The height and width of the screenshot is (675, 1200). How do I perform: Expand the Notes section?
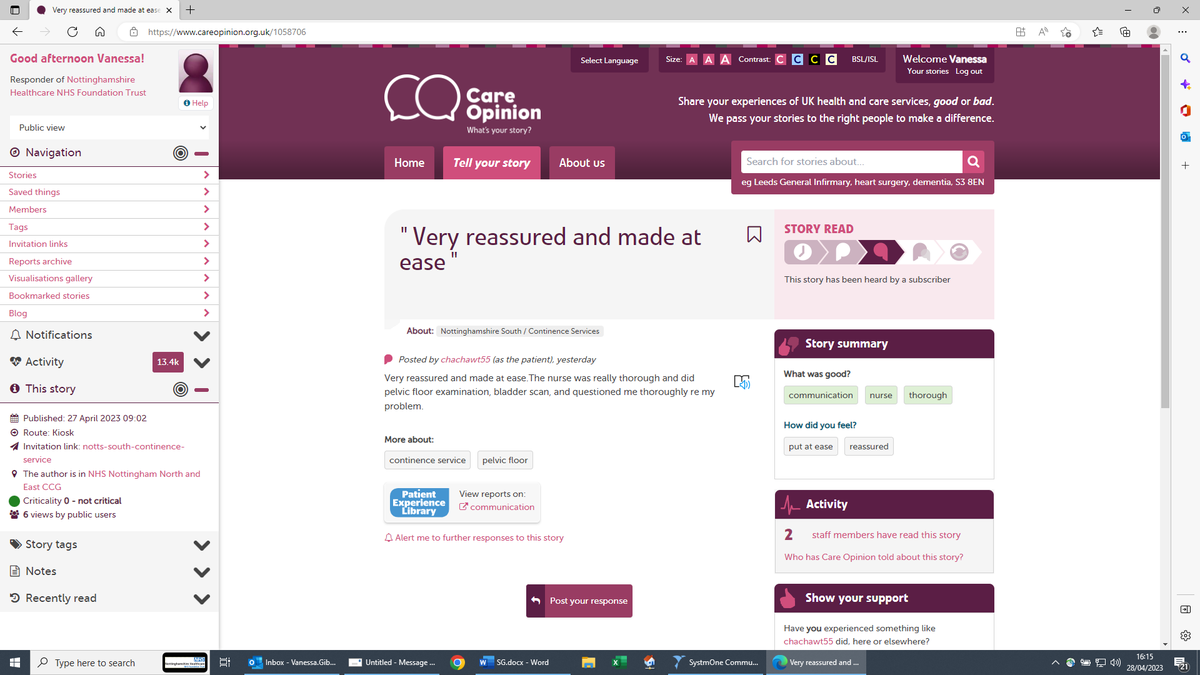click(x=202, y=573)
